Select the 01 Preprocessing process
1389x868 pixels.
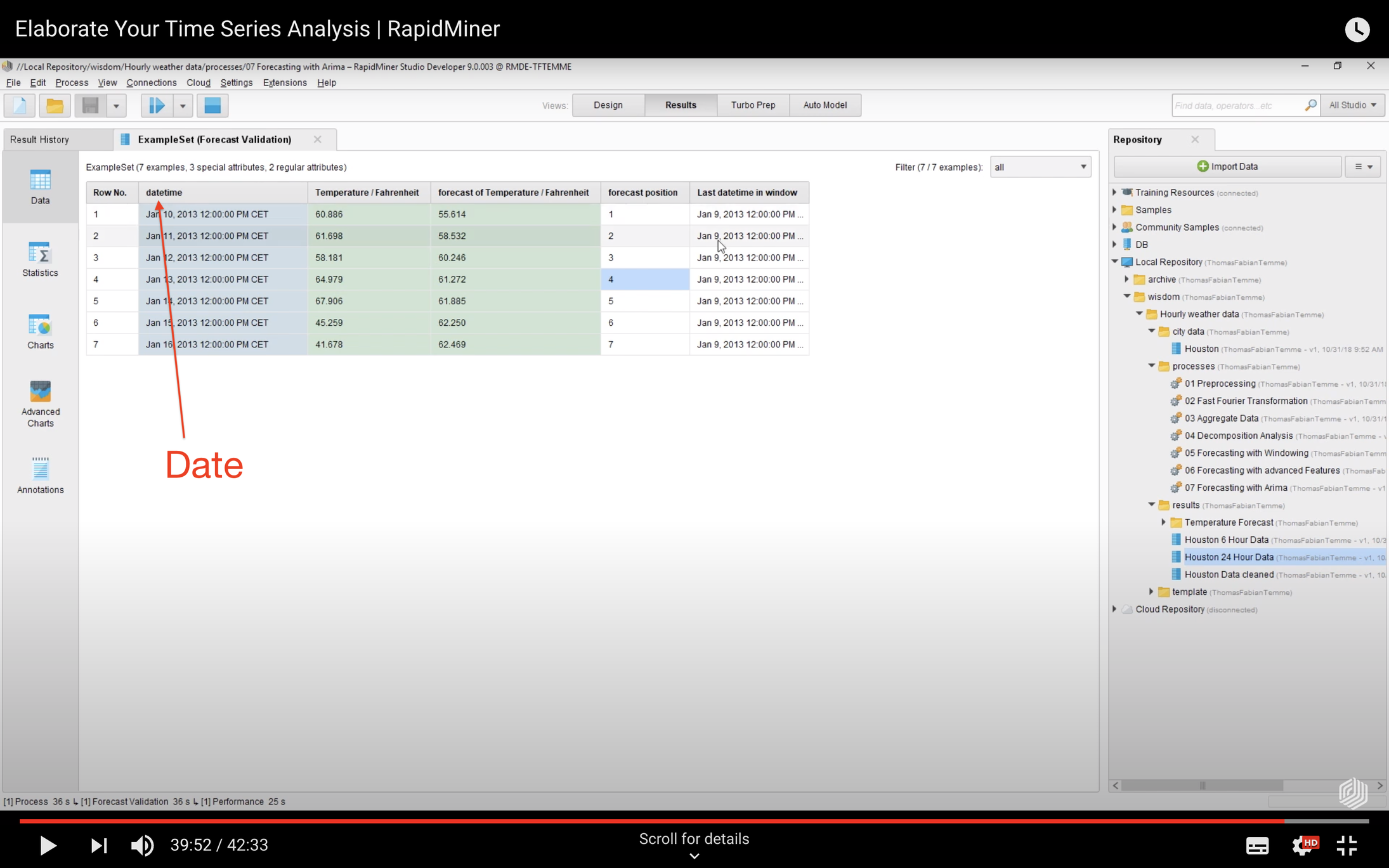click(1220, 384)
